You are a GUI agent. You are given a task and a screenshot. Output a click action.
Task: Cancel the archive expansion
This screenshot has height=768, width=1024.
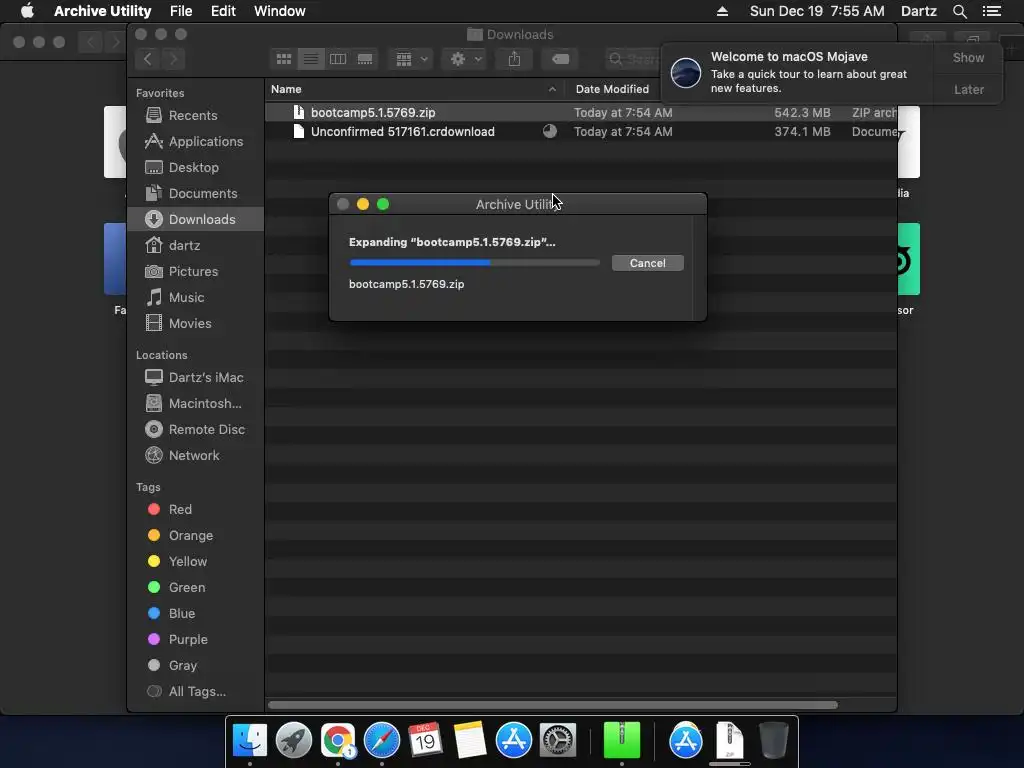(x=647, y=263)
